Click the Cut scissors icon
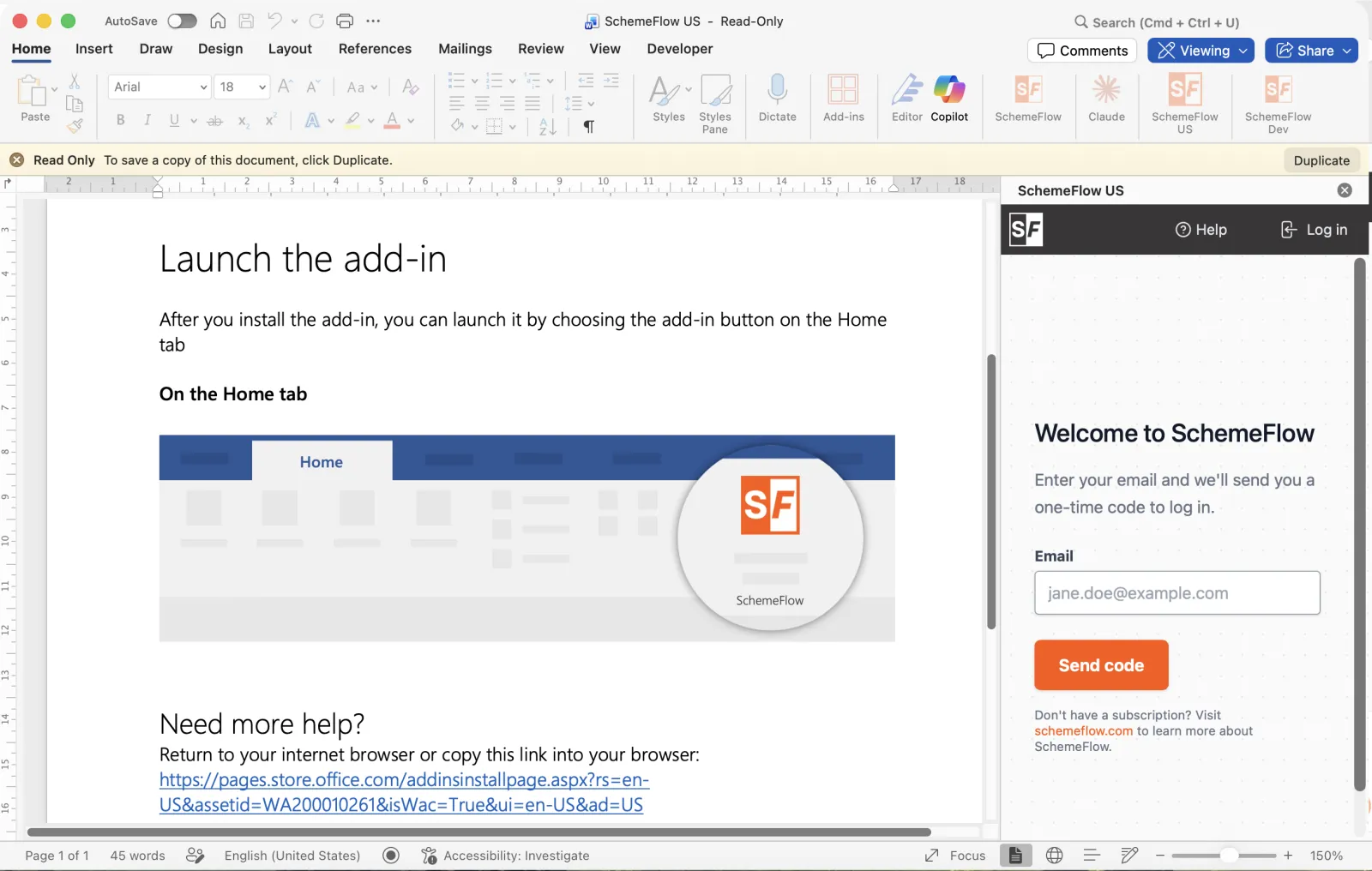1372x871 pixels. [75, 81]
